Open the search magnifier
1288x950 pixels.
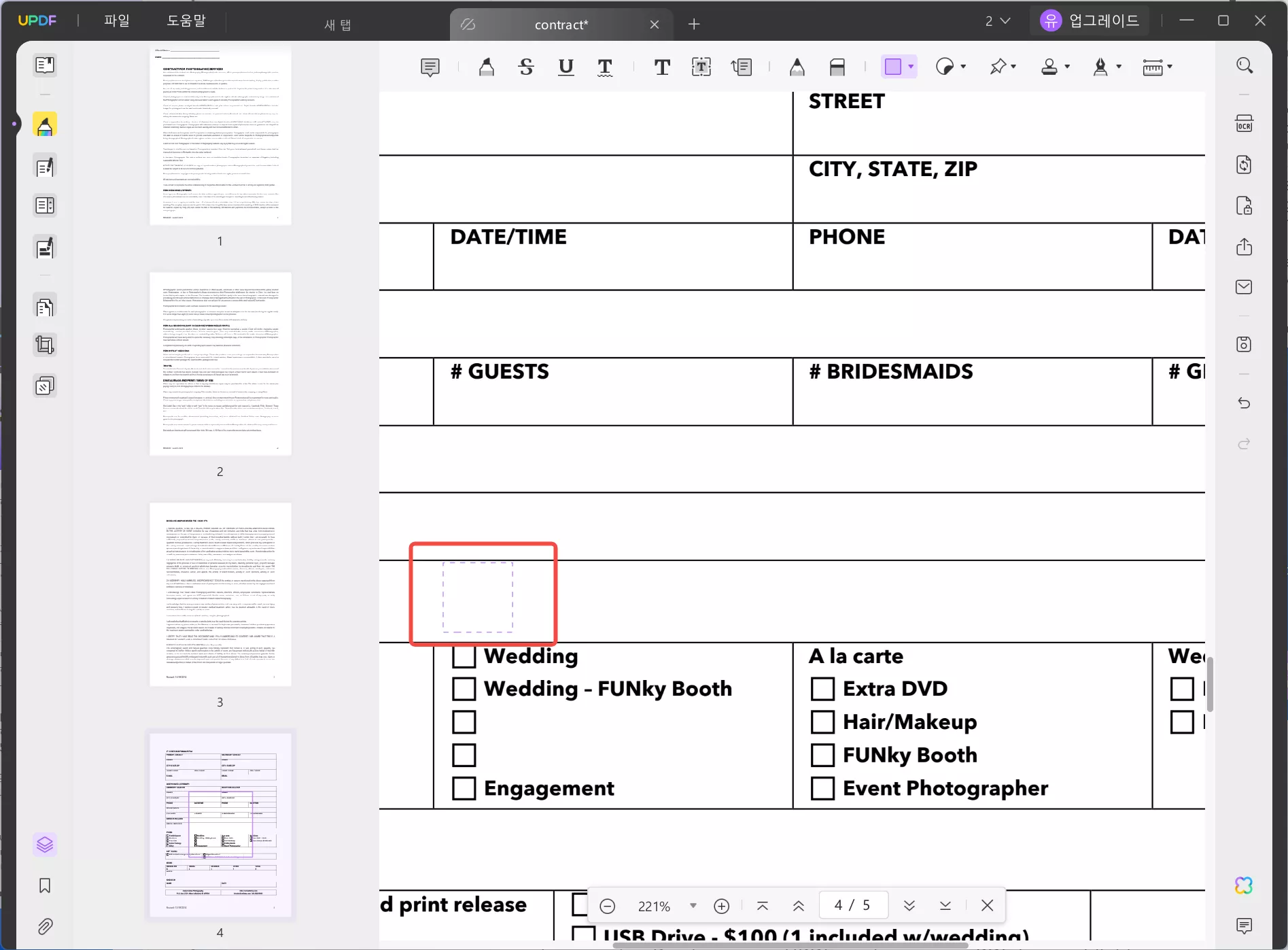tap(1245, 65)
